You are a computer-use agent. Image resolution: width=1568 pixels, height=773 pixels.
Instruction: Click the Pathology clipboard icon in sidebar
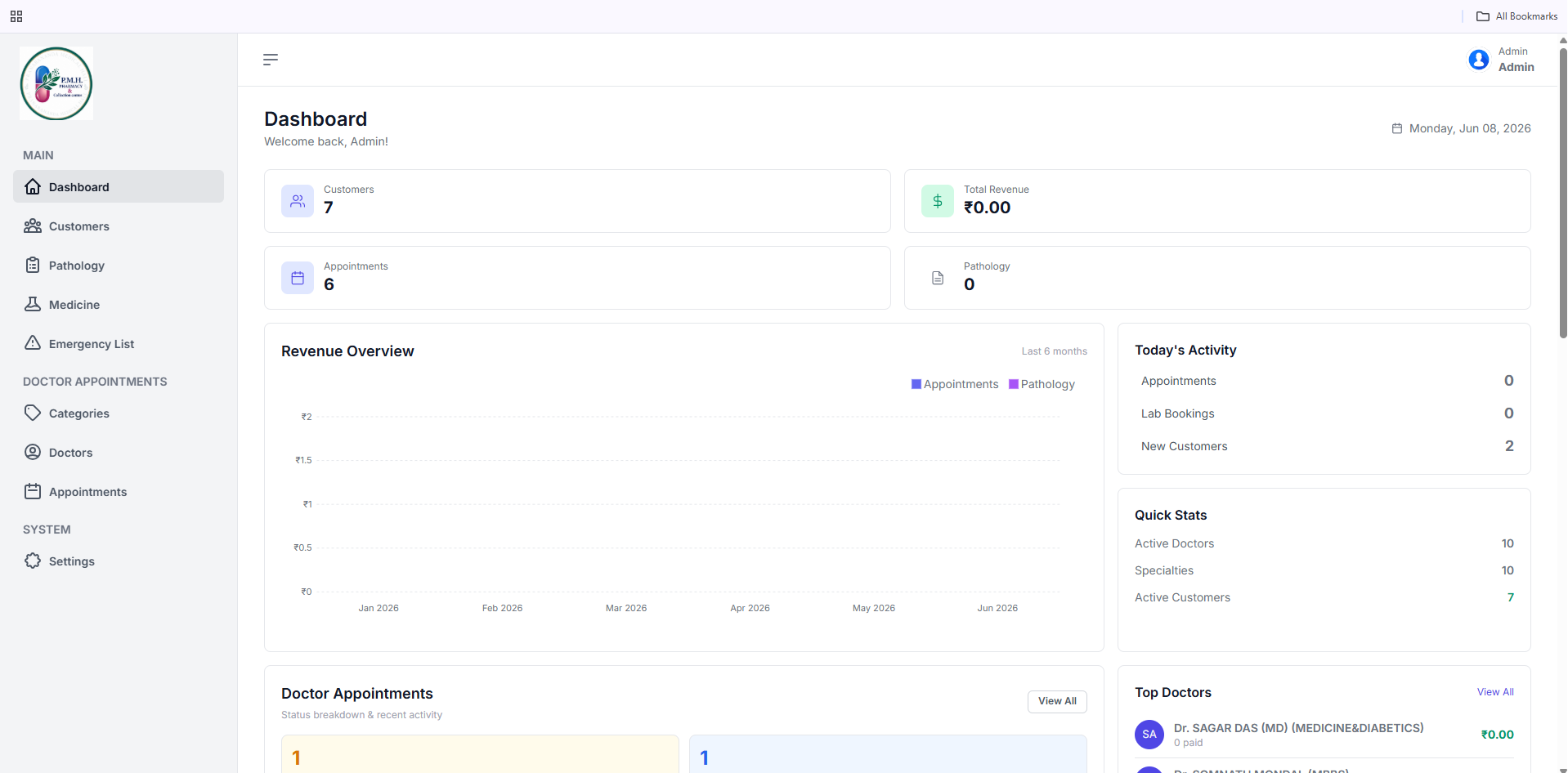click(33, 265)
